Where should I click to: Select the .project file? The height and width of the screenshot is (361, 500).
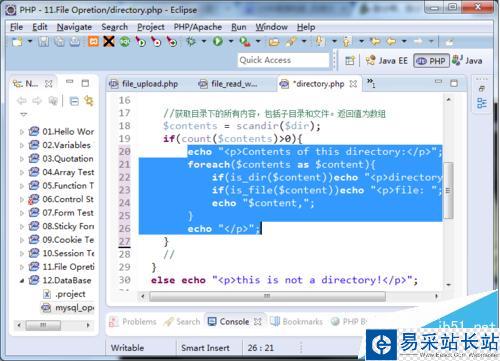click(x=64, y=294)
